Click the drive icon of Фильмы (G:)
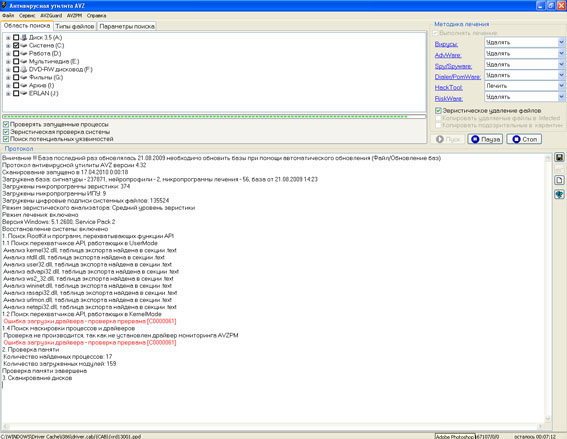Image resolution: width=567 pixels, height=439 pixels. click(24, 77)
